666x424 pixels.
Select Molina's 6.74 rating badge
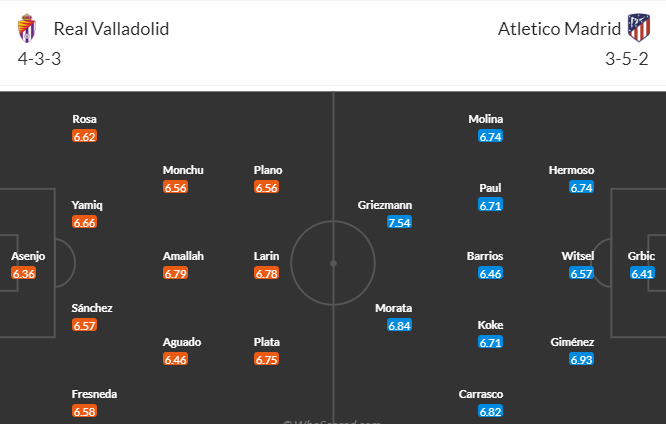pyautogui.click(x=491, y=136)
